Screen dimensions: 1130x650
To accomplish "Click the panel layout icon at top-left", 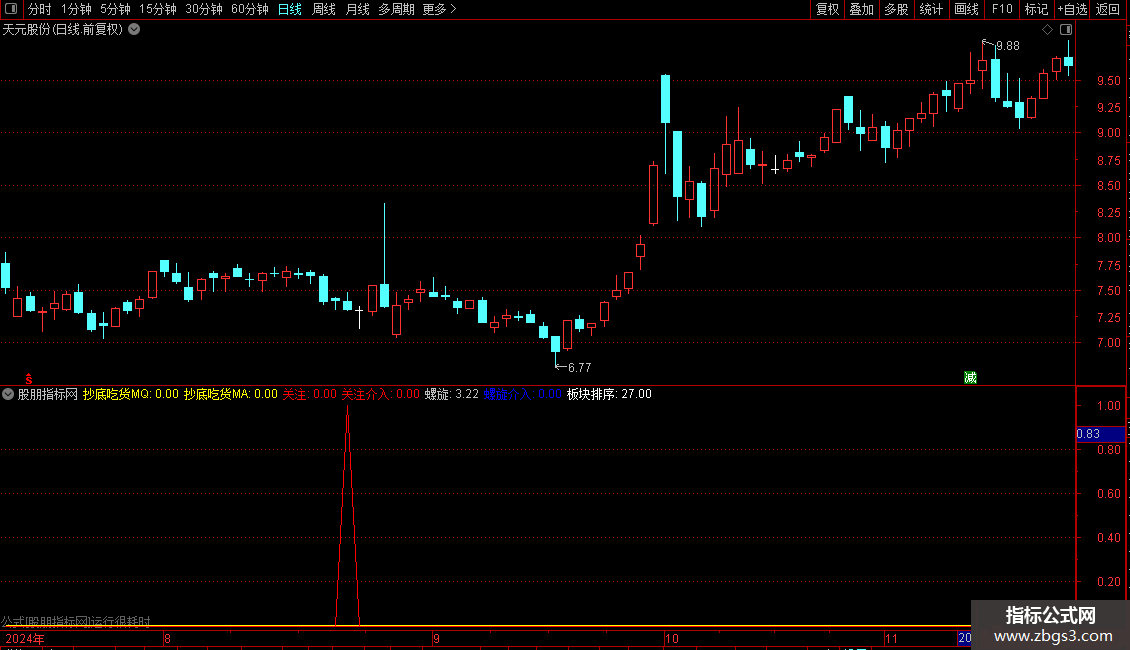I will pyautogui.click(x=12, y=9).
